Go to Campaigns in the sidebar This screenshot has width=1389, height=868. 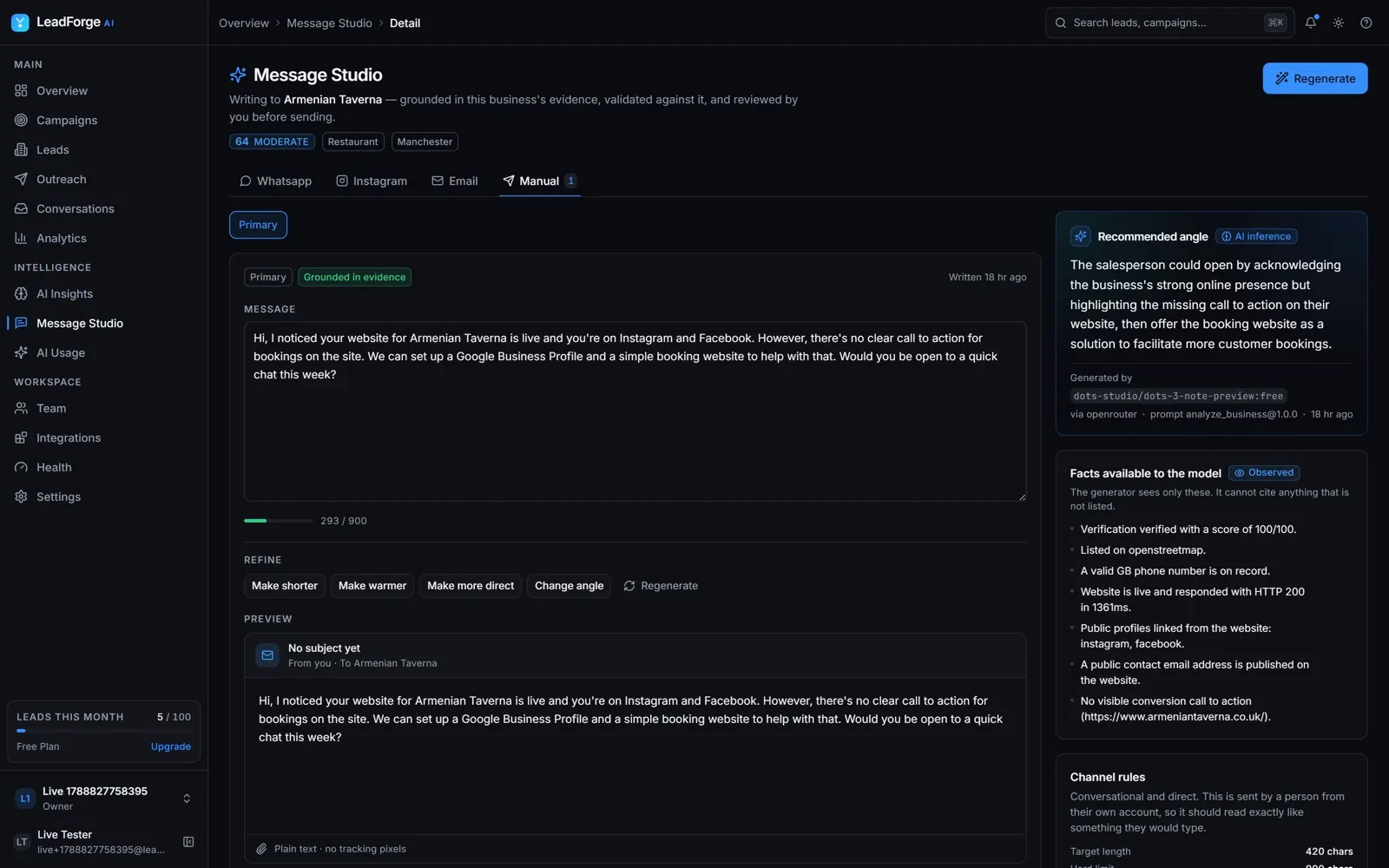pyautogui.click(x=104, y=120)
